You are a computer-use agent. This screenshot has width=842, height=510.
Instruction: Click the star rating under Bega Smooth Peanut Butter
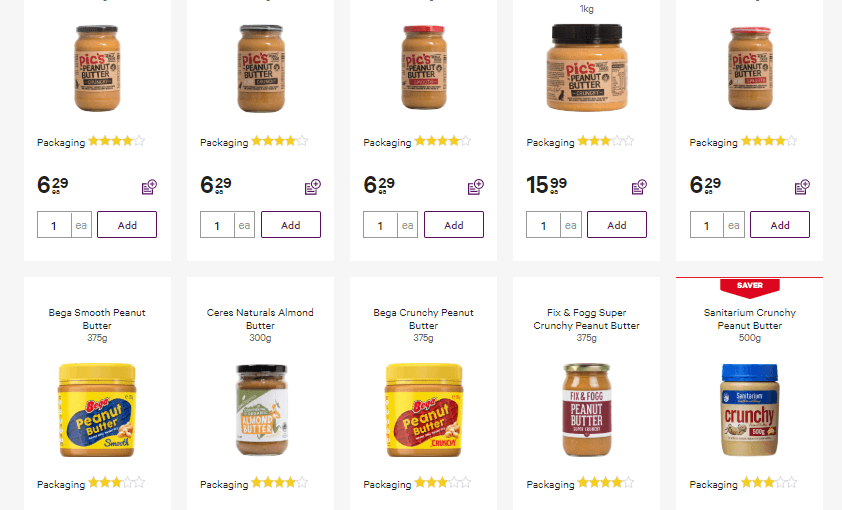(x=116, y=483)
